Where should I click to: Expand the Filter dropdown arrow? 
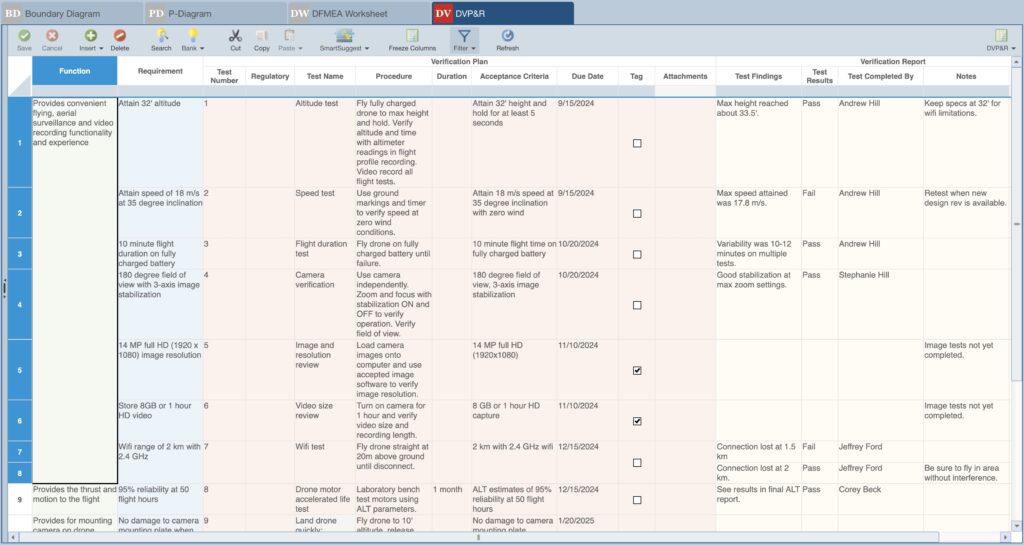473,48
